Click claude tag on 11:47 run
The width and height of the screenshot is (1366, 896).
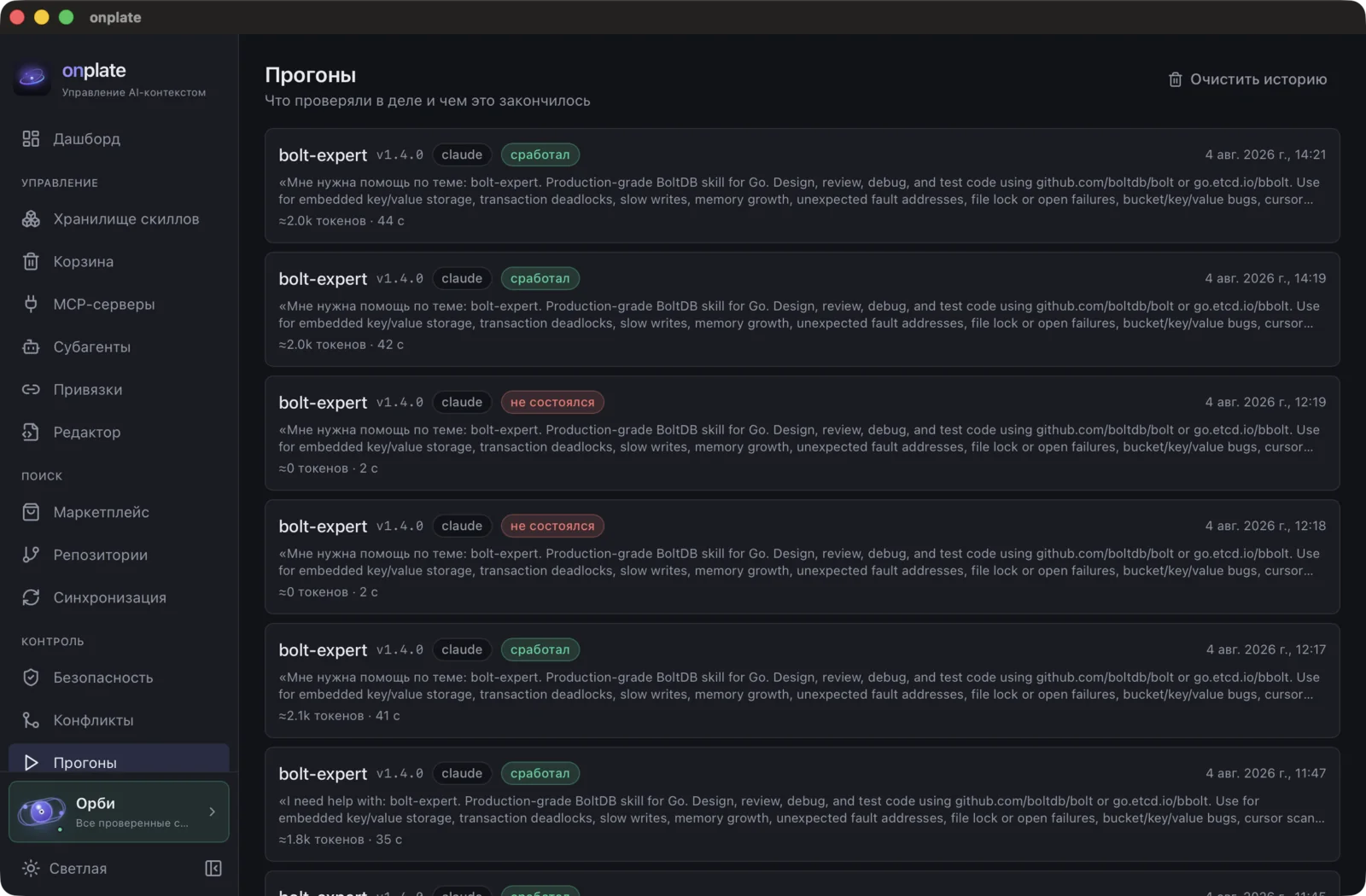462,773
